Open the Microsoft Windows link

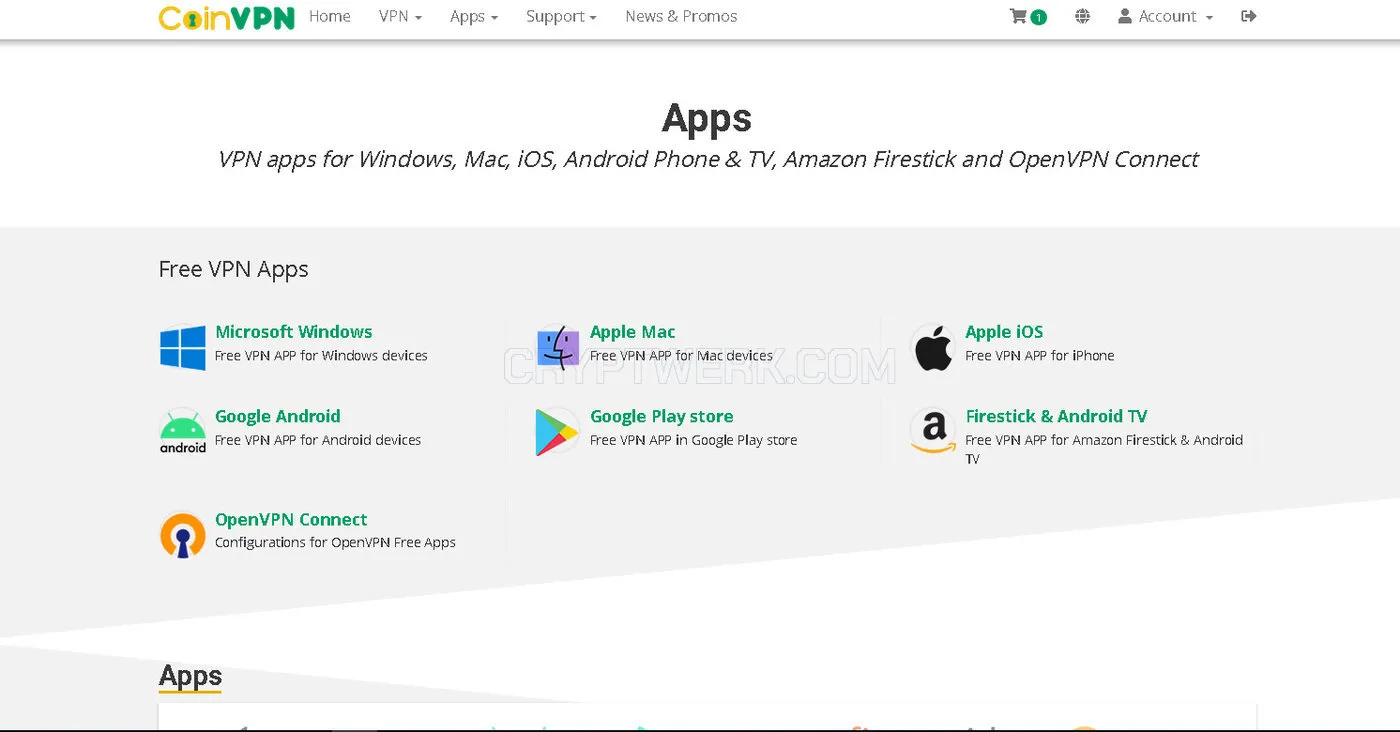(294, 332)
